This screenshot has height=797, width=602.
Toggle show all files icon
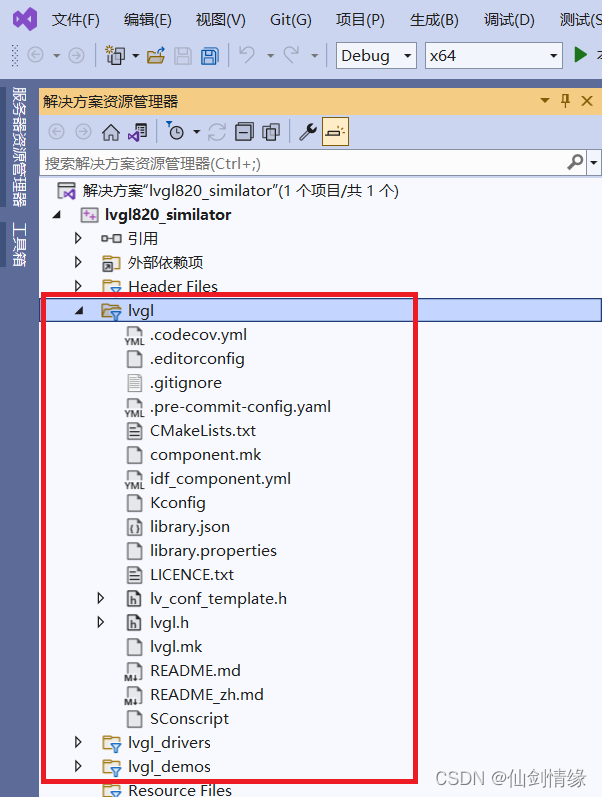pyautogui.click(x=271, y=132)
